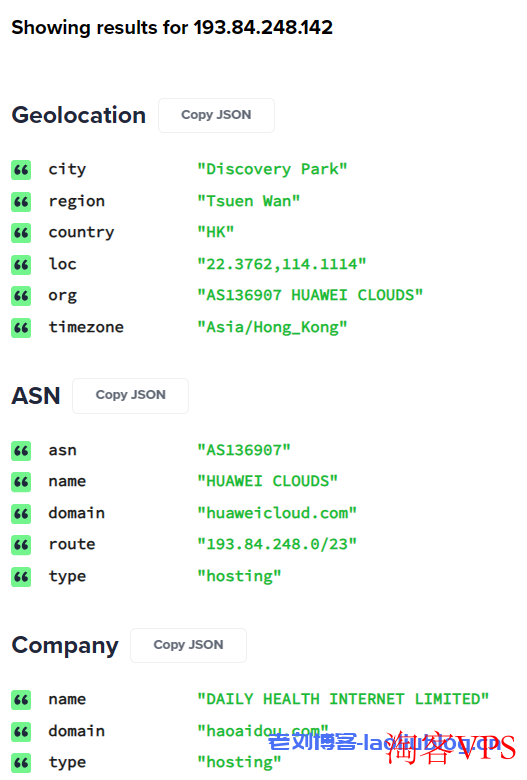The height and width of the screenshot is (780, 527).
Task: Click the quote icon beside Company name
Action: (21, 700)
